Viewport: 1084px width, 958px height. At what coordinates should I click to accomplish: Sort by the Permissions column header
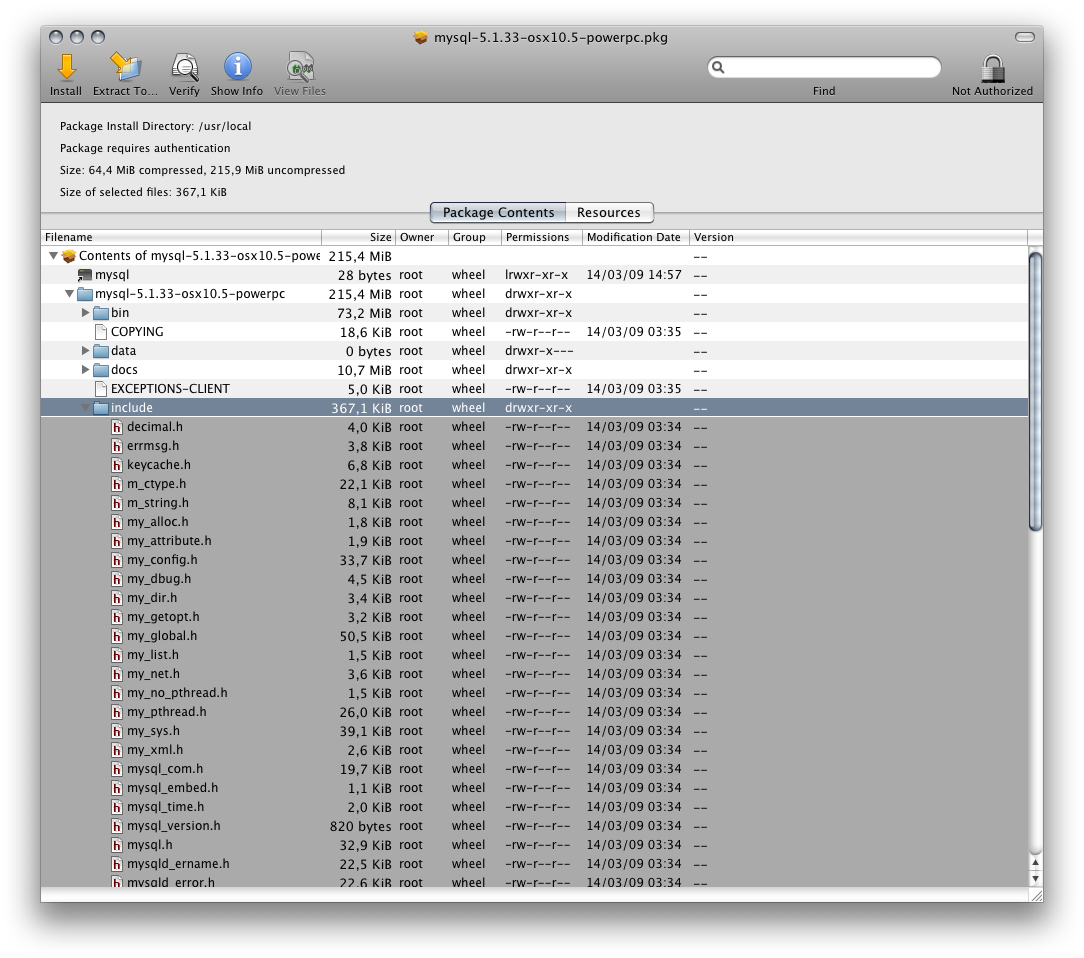click(541, 237)
